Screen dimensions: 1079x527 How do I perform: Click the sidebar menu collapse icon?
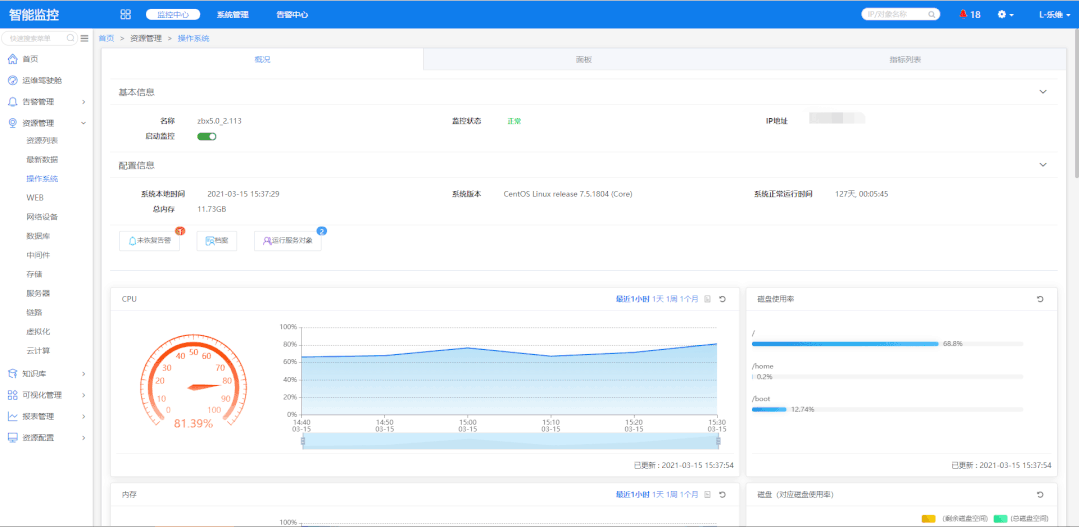84,39
